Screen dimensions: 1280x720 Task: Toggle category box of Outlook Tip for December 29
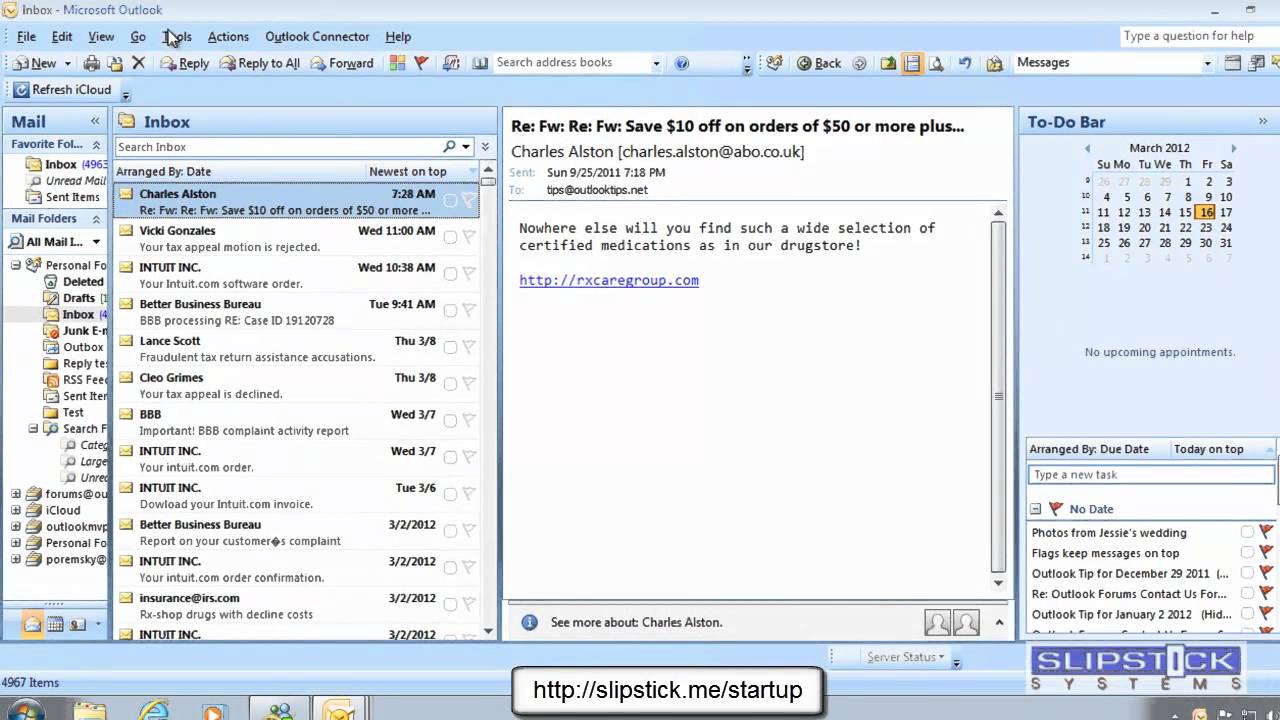tap(1247, 573)
